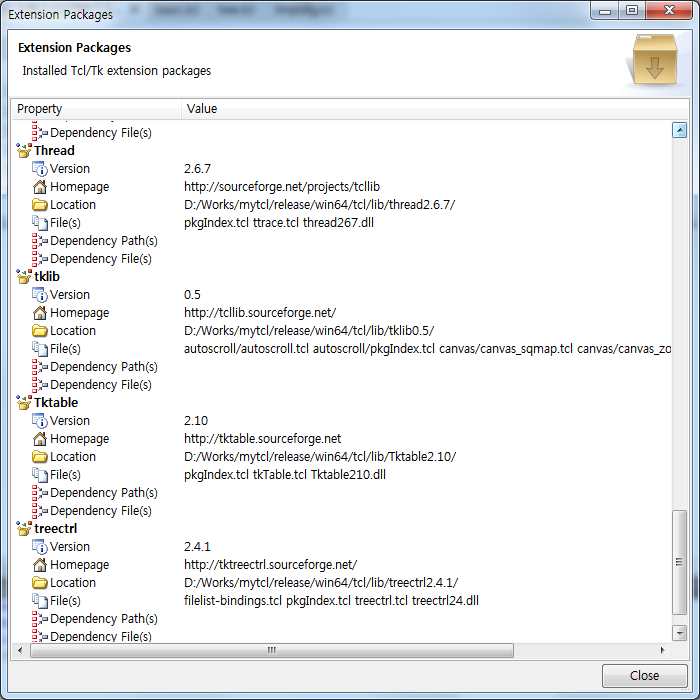700x700 pixels.
Task: Click Tktable version value 2.10
Action: click(196, 421)
